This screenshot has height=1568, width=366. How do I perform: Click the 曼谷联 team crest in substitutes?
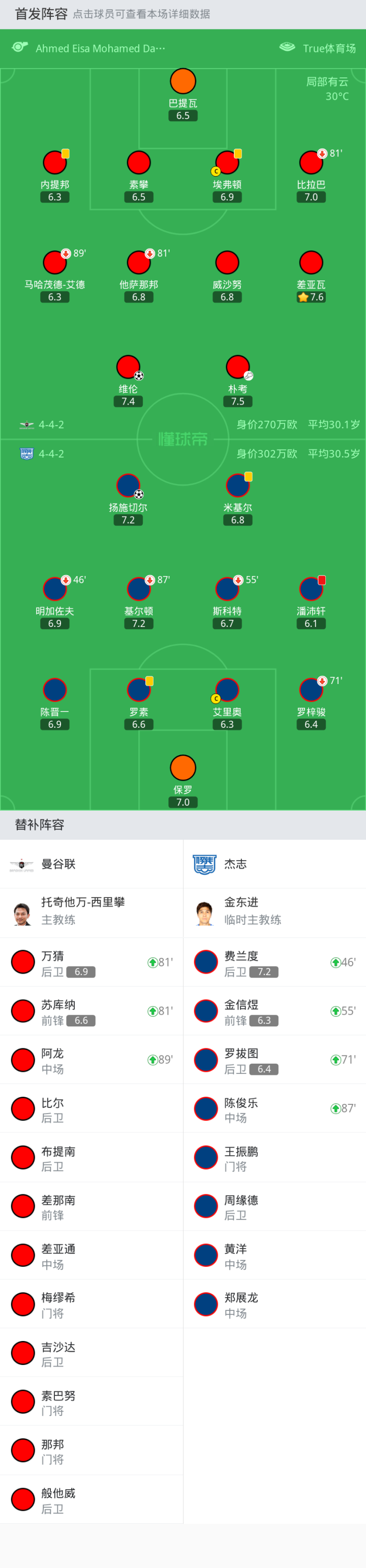click(21, 864)
